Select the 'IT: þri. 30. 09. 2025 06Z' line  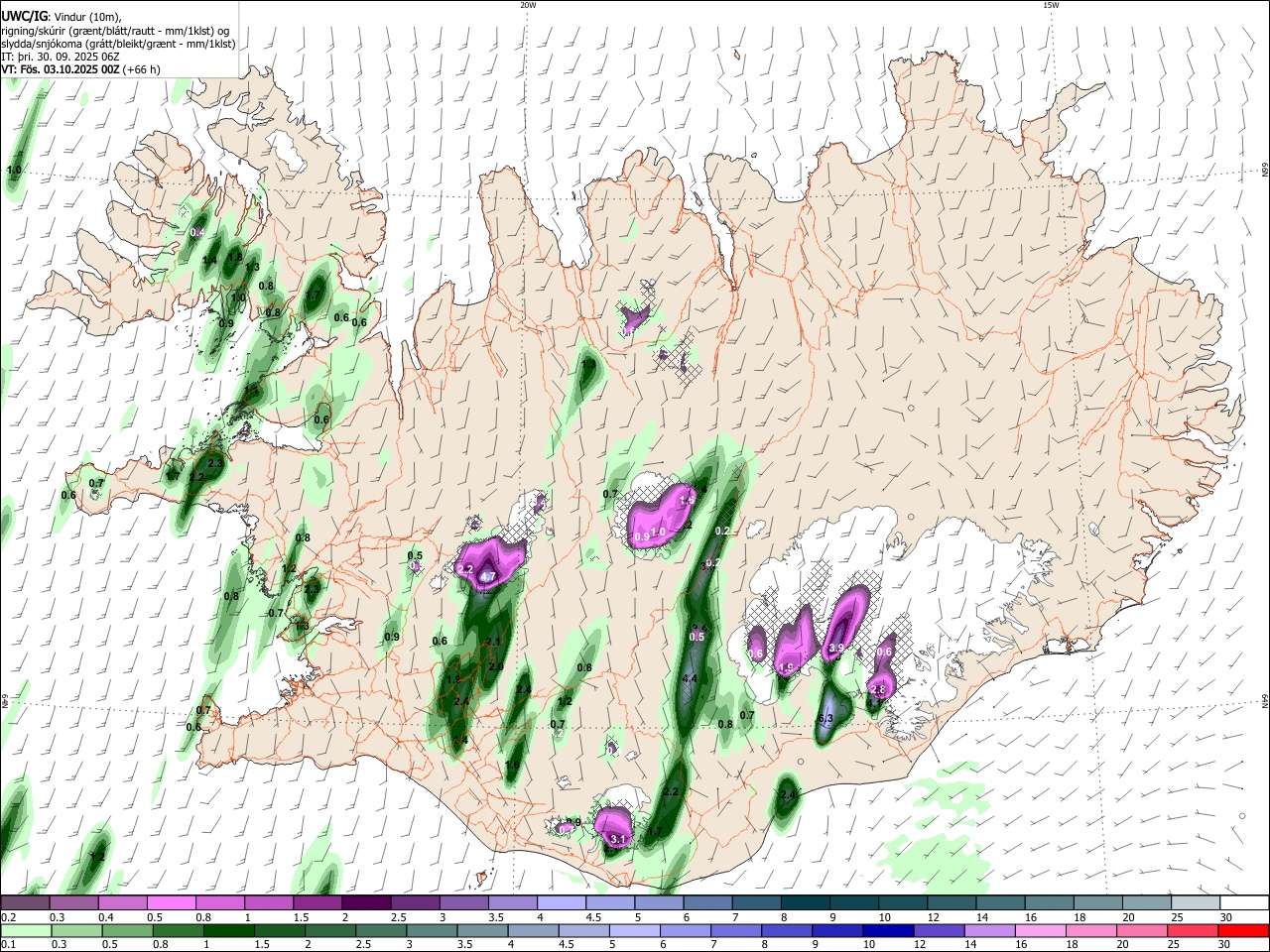pos(60,57)
